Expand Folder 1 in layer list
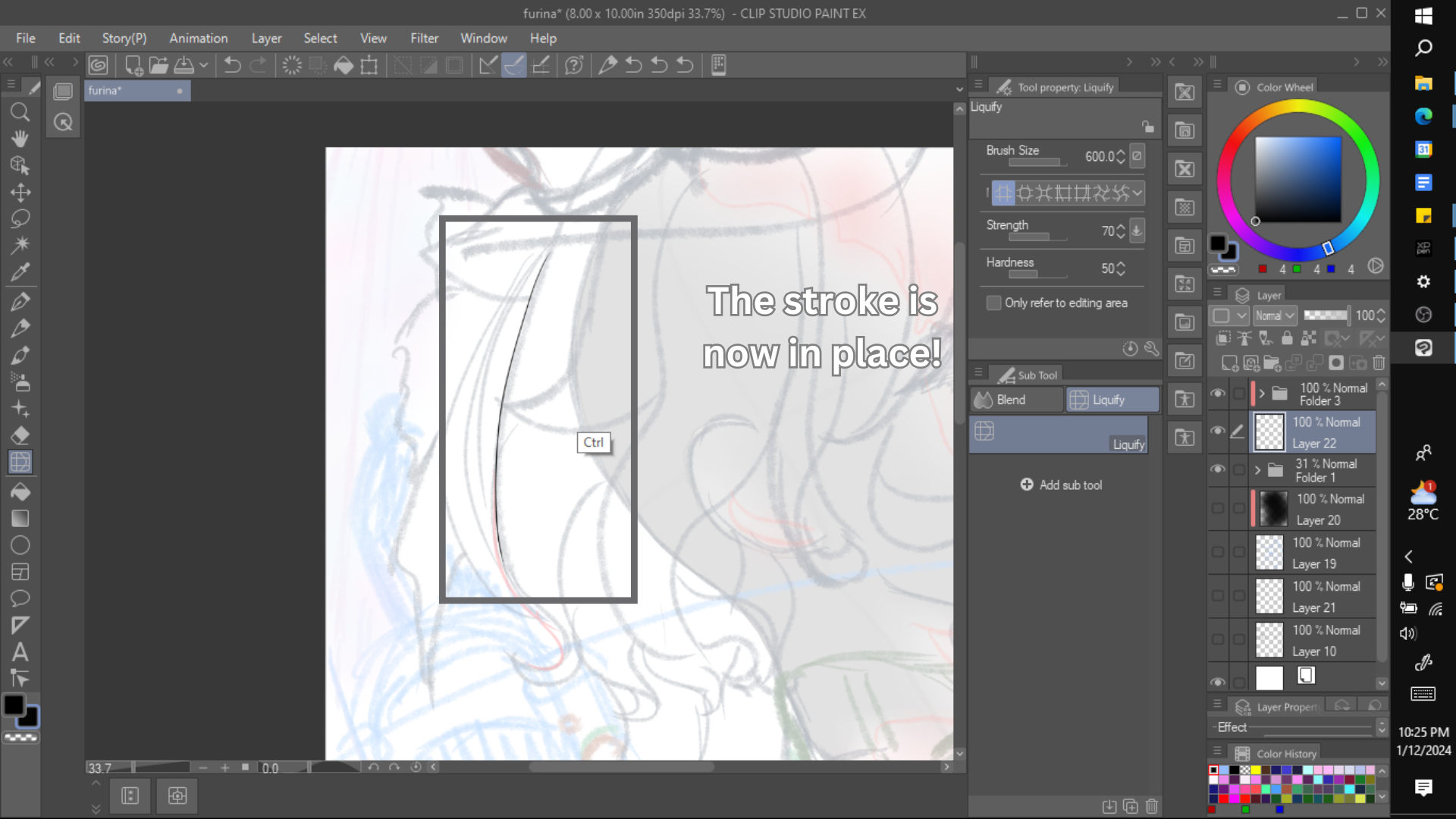Viewport: 1456px width, 819px height. pyautogui.click(x=1257, y=470)
